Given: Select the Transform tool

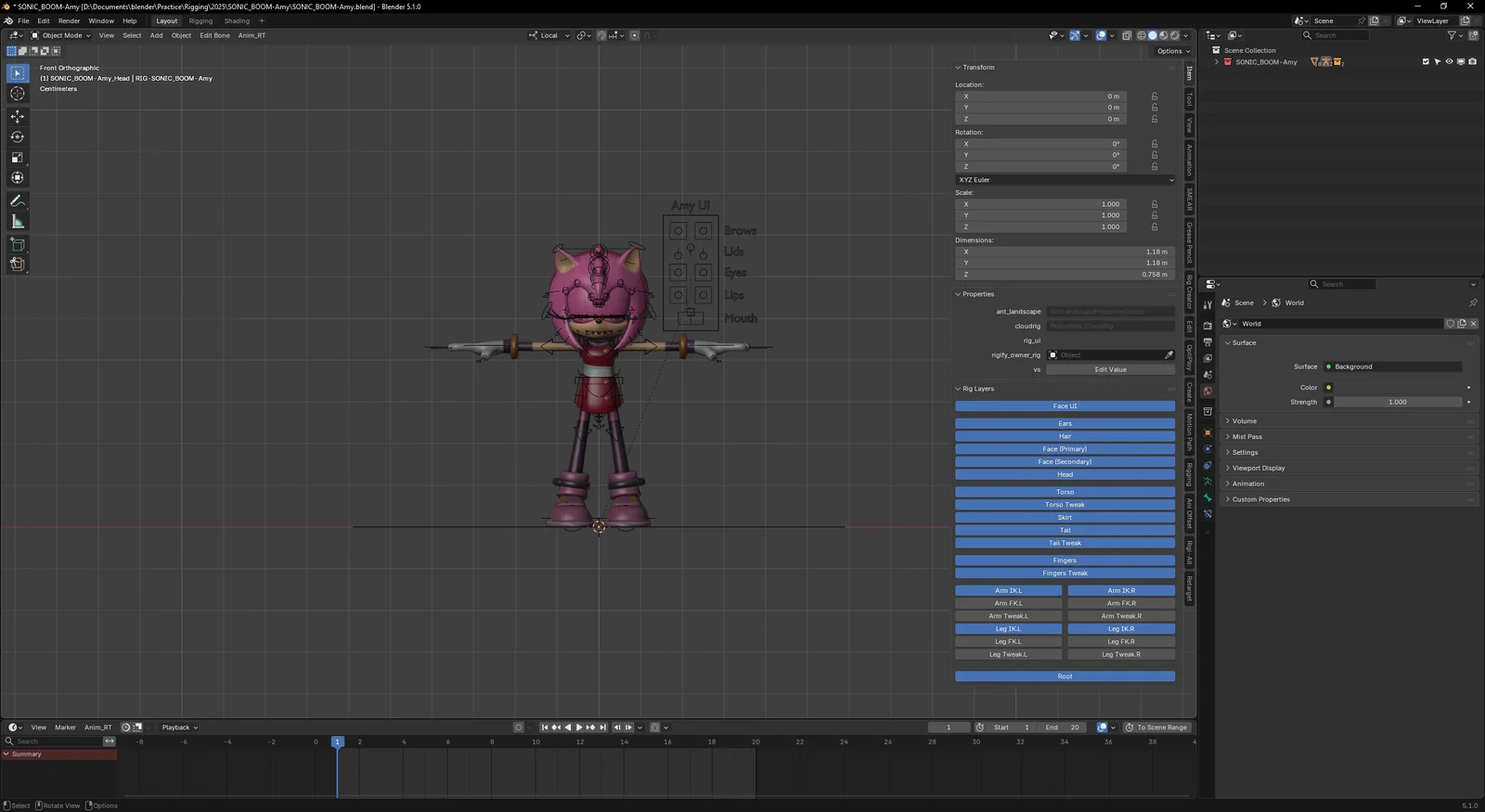Looking at the screenshot, I should coord(18,177).
